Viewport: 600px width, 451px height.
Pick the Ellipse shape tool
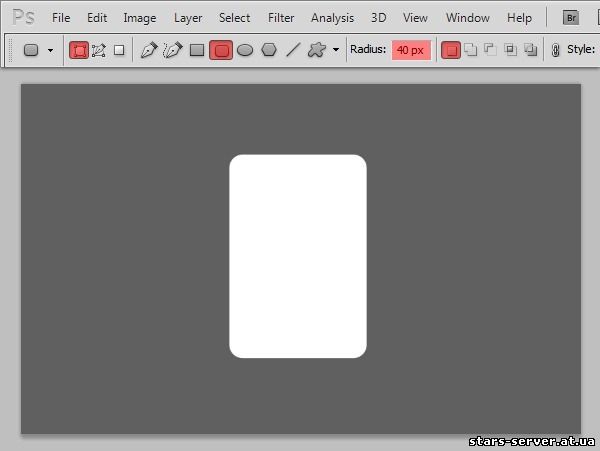pyautogui.click(x=245, y=50)
